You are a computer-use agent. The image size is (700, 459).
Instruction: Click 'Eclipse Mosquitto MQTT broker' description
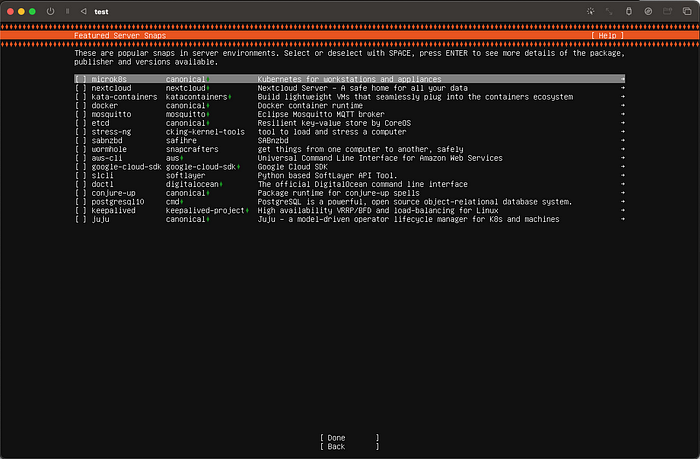pyautogui.click(x=321, y=114)
